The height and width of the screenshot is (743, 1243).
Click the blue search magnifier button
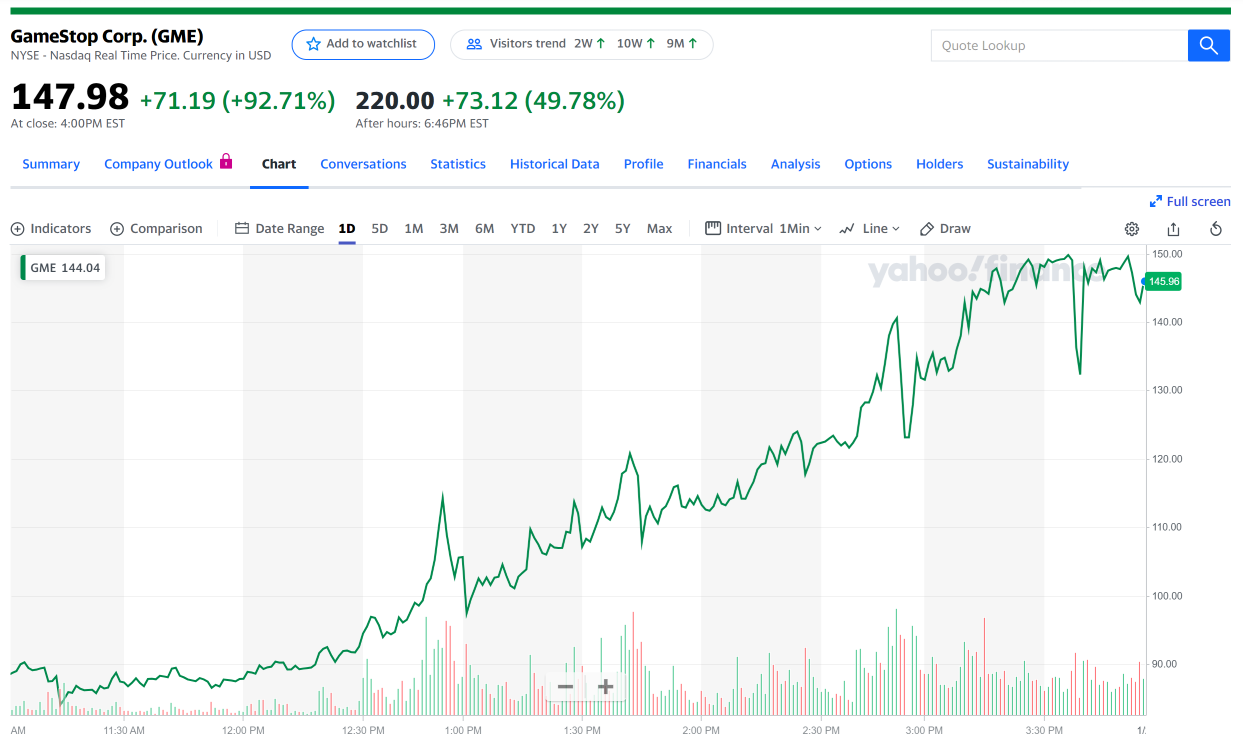1208,45
